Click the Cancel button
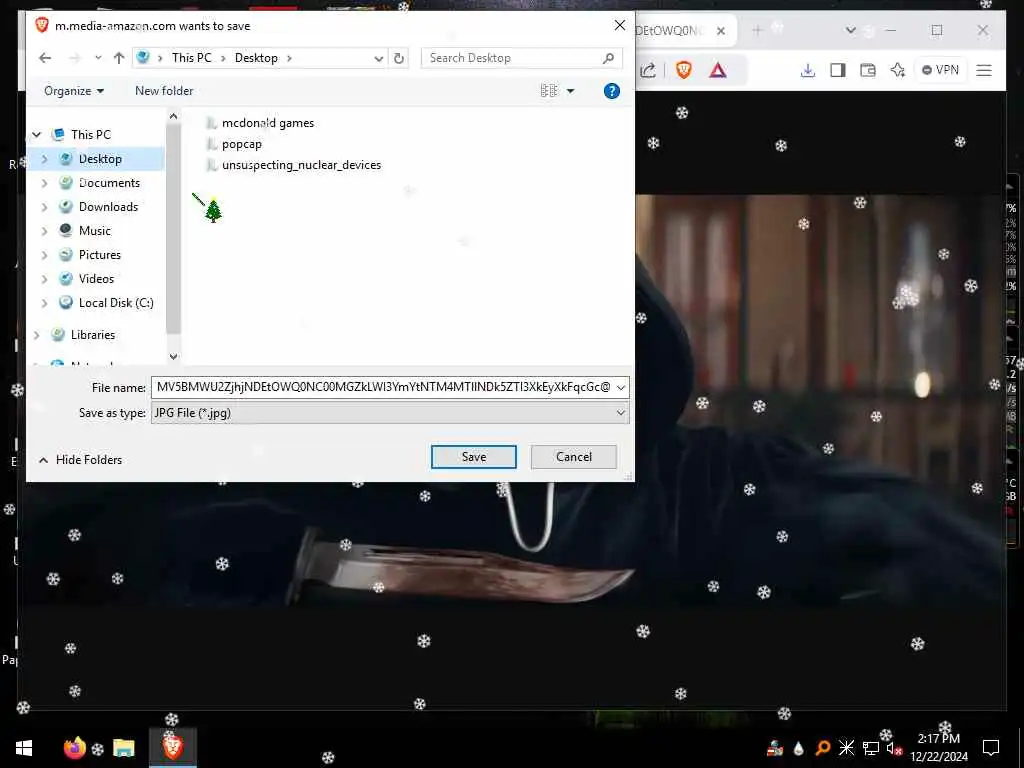1024x768 pixels. (x=573, y=456)
